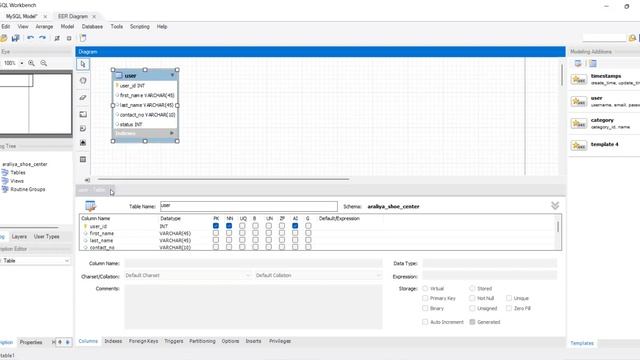This screenshot has width=640, height=360.
Task: Check the Primary Key storage option
Action: point(425,298)
